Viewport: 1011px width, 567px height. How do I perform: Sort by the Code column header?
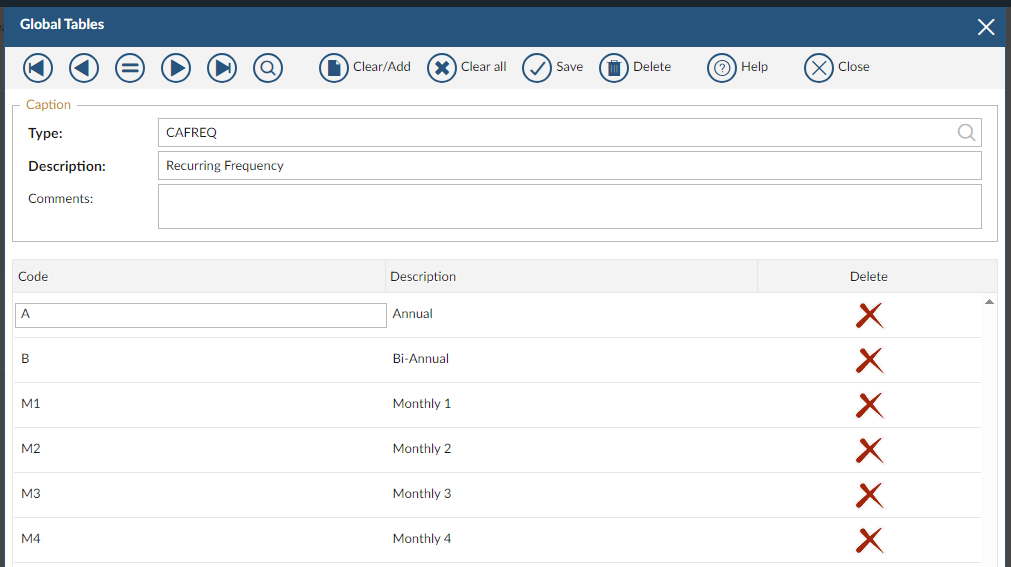199,276
